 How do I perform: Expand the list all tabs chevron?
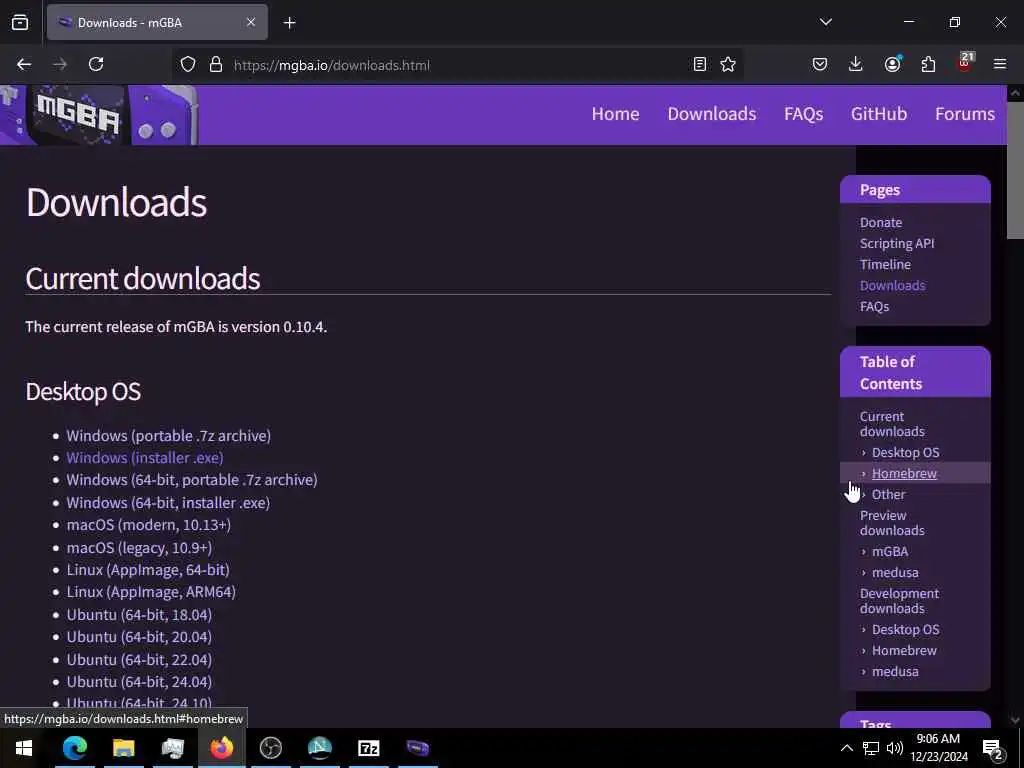point(826,22)
